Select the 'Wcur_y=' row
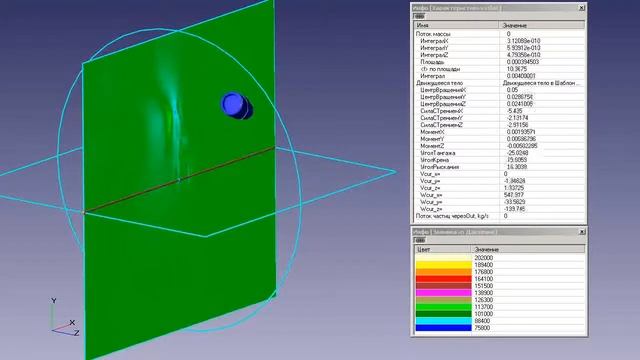This screenshot has height=360, width=640. pos(499,202)
